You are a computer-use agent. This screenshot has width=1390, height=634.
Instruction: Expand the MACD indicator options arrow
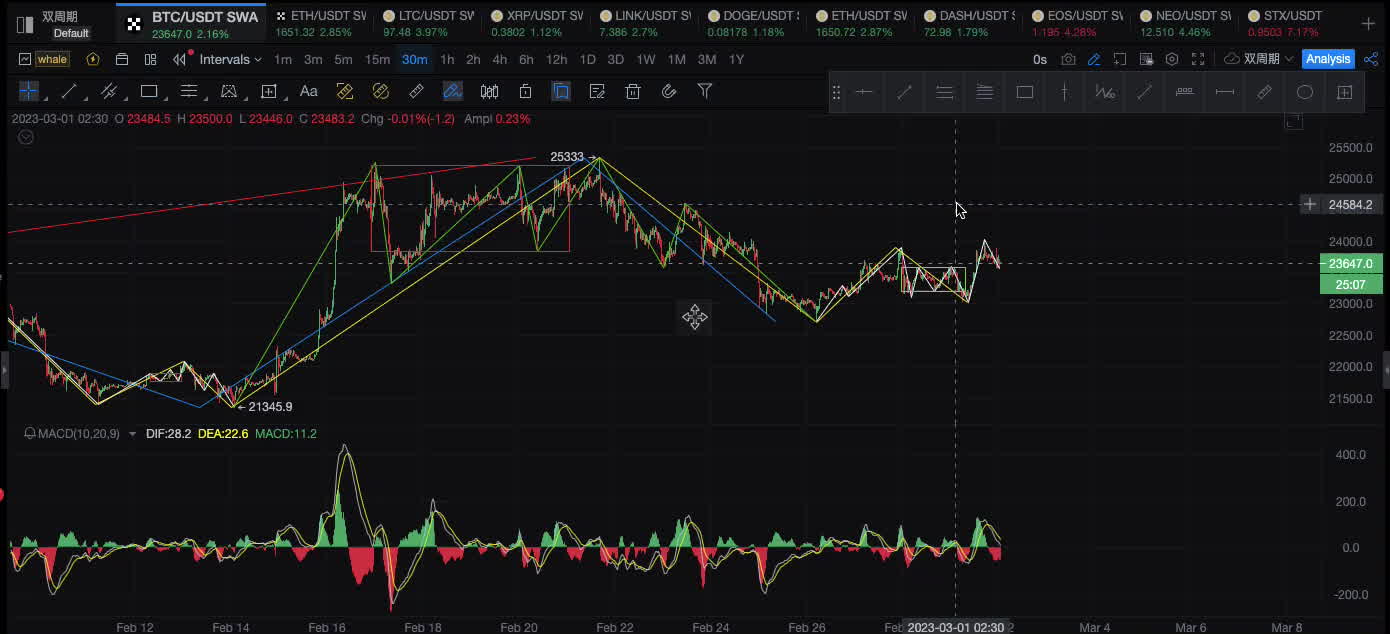pos(133,434)
